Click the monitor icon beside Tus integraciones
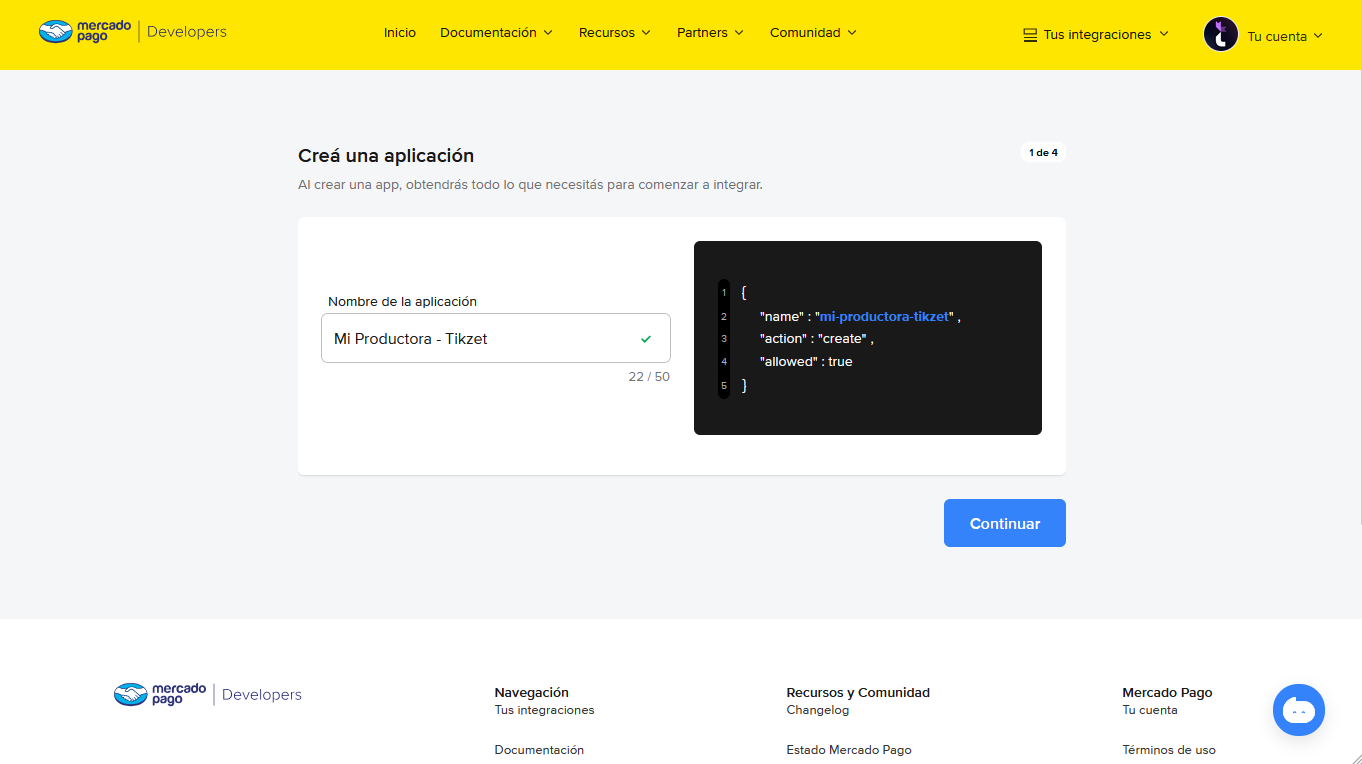Viewport: 1362px width, 764px height. (1028, 33)
